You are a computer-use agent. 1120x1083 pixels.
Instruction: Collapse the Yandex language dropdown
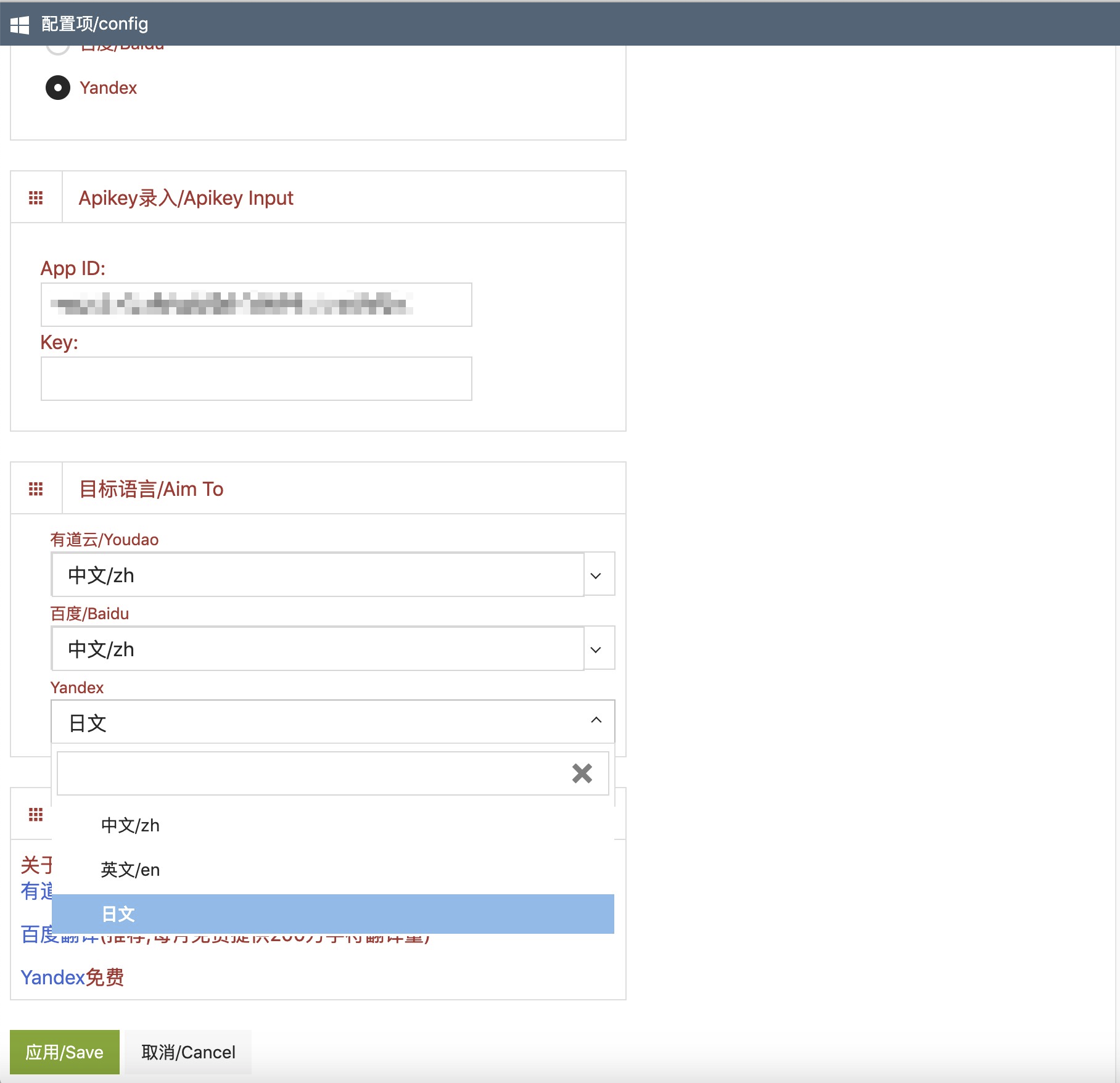(x=596, y=720)
